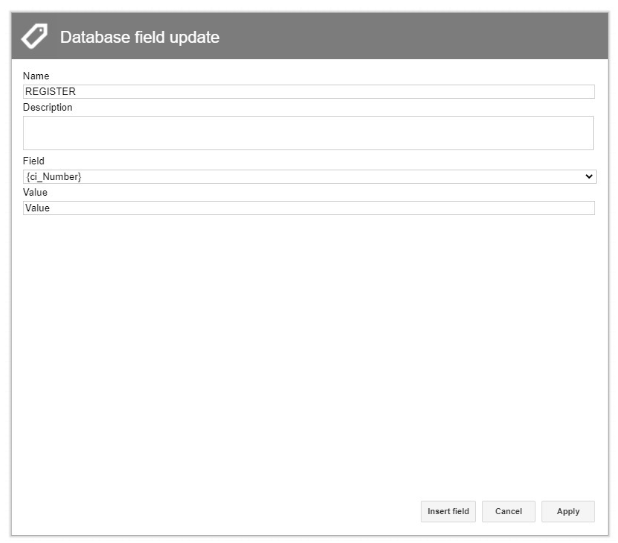Click the {ci_Number} text in the Field selector
The height and width of the screenshot is (543, 618).
(x=54, y=177)
